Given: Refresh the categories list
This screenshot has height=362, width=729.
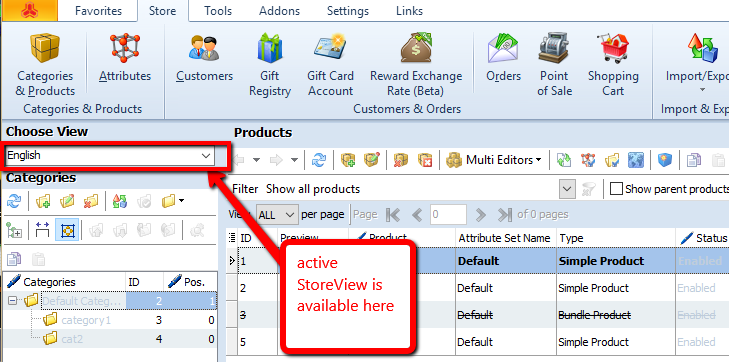Looking at the screenshot, I should pos(14,201).
